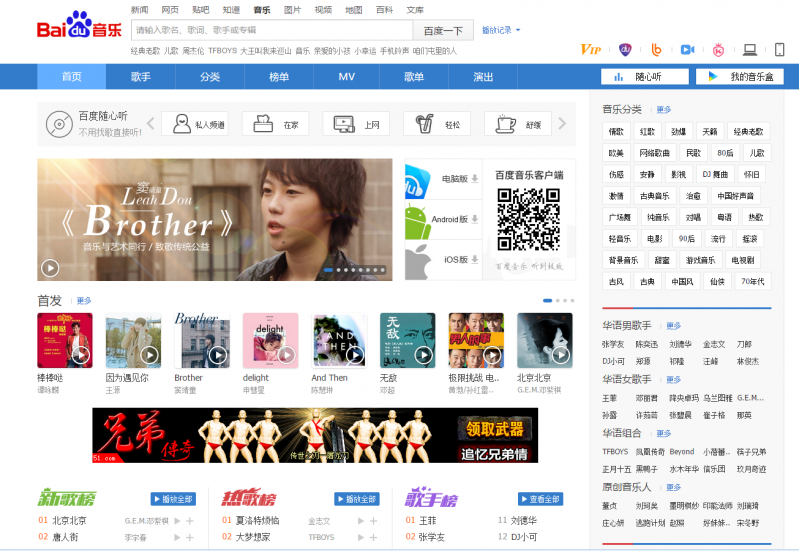This screenshot has height=551, width=799.
Task: Select the DJ 舞曲 category tag
Action: (715, 174)
